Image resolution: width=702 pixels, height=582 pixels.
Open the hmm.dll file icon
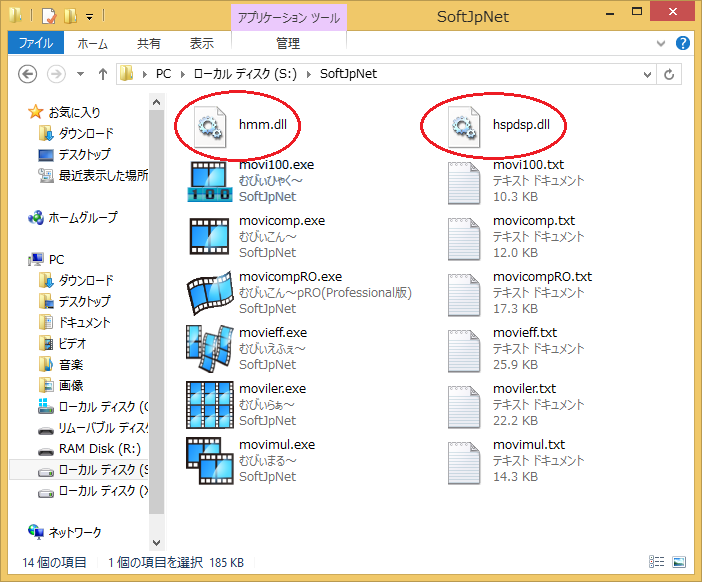point(210,127)
